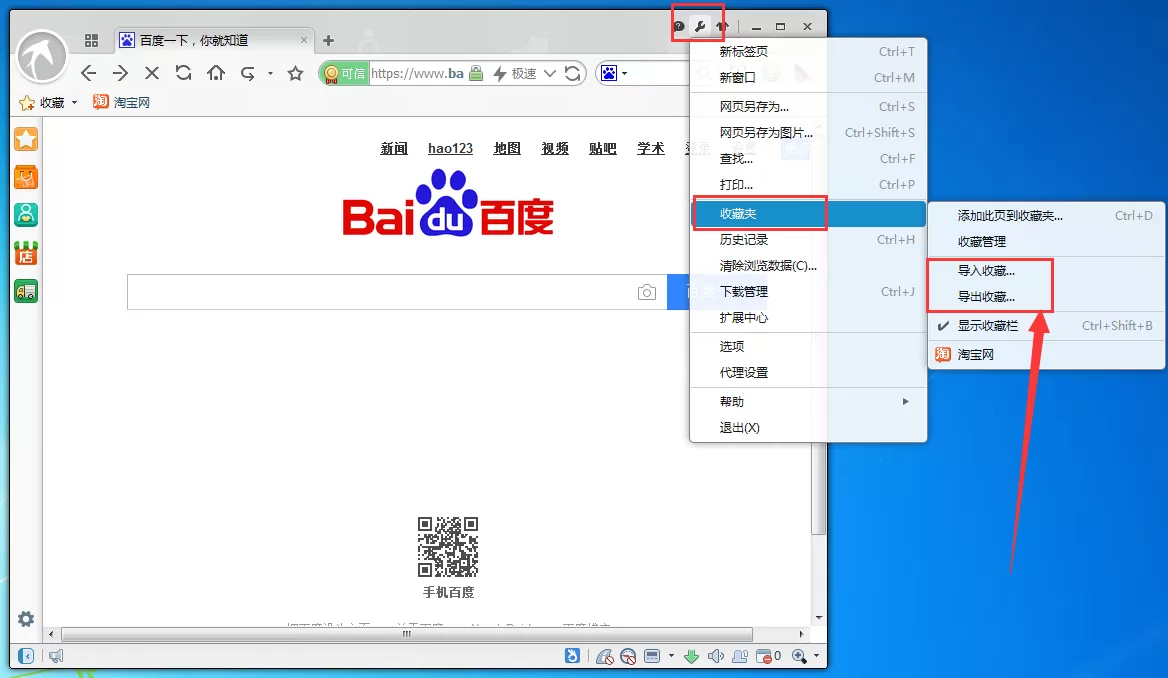Click the undo closed tab icon
The width and height of the screenshot is (1168, 678).
pyautogui.click(x=248, y=73)
